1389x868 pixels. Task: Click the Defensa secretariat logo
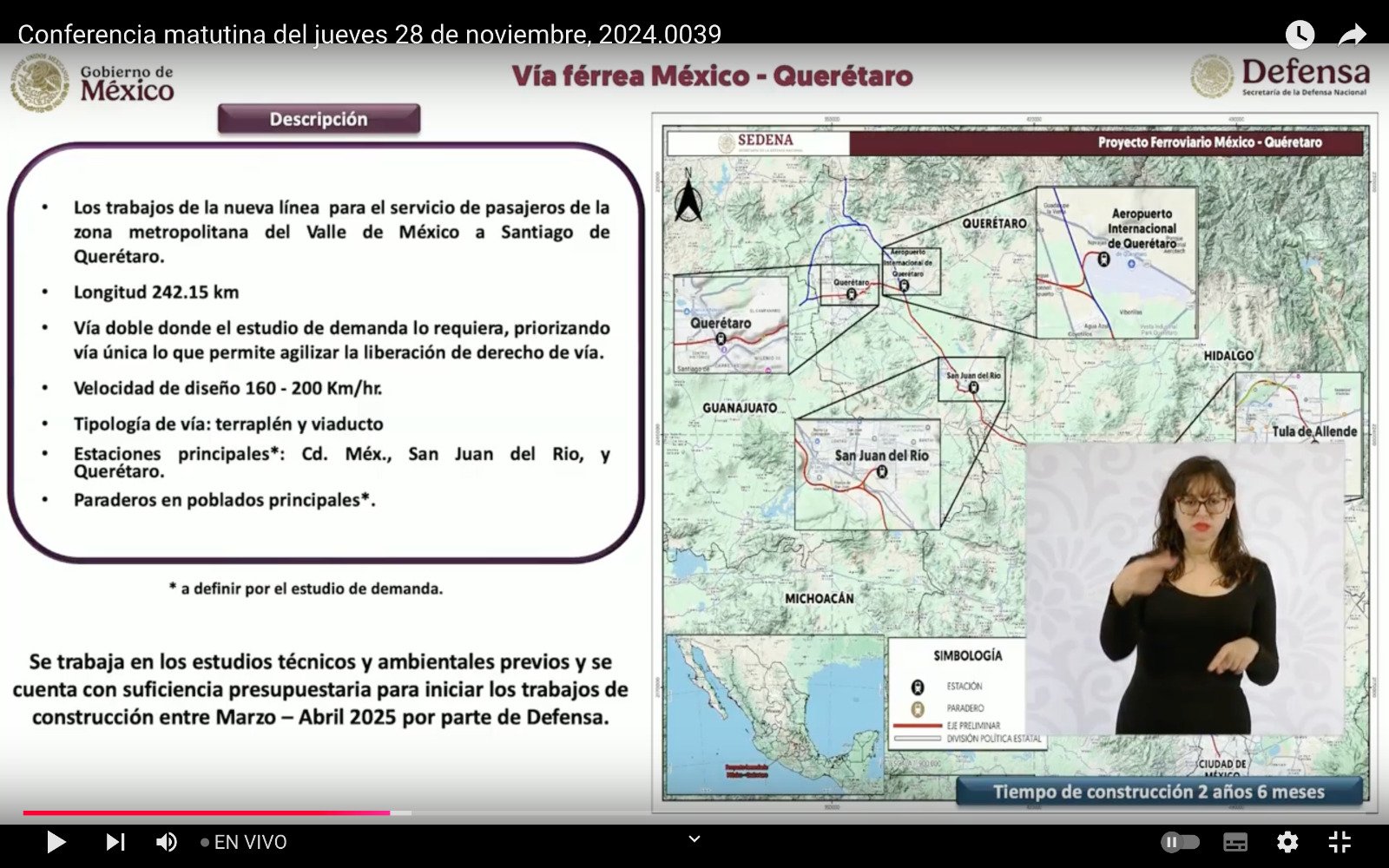coord(1280,76)
